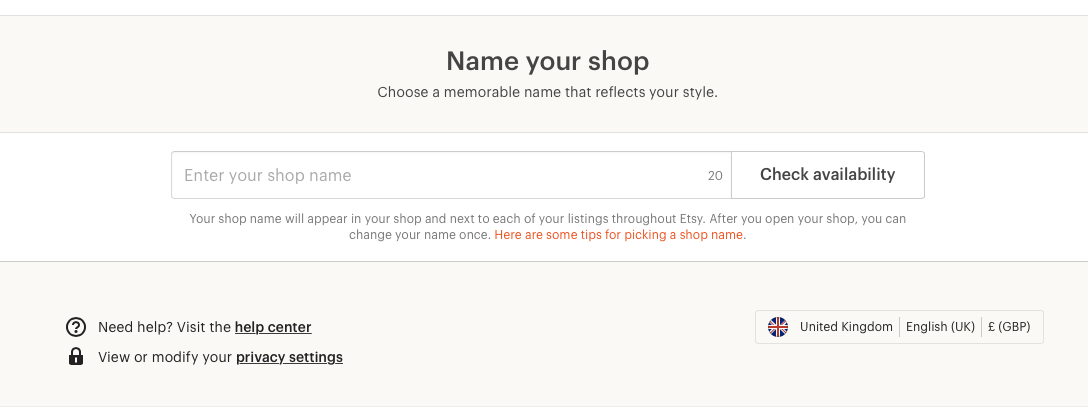Open tips for picking a shop name
The height and width of the screenshot is (407, 1088).
pyautogui.click(x=620, y=235)
